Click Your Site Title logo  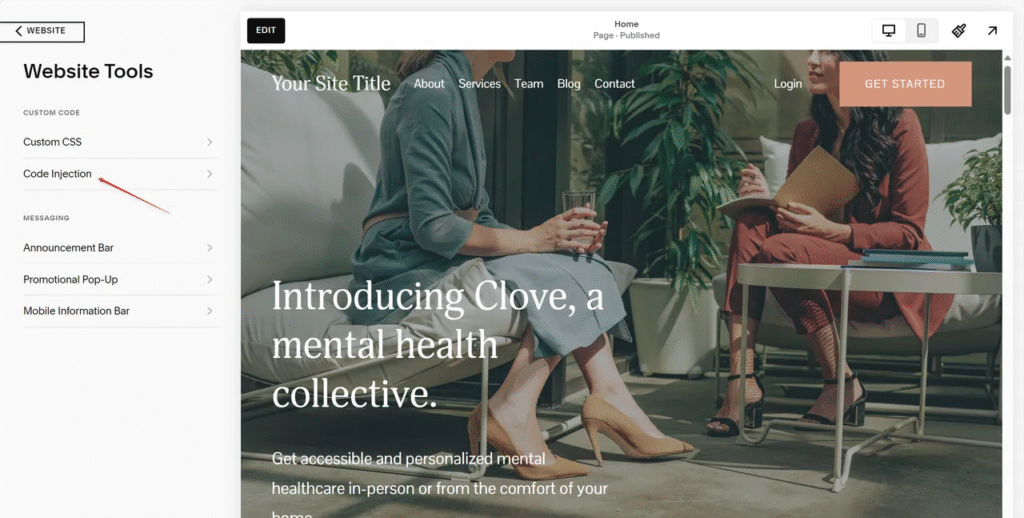331,84
